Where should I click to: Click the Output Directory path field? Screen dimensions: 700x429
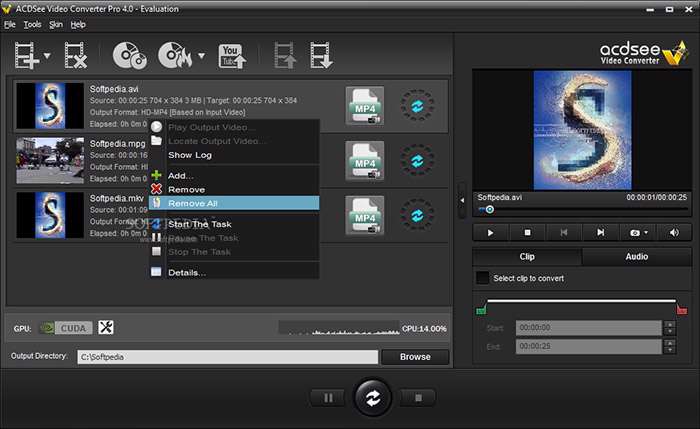click(x=227, y=357)
